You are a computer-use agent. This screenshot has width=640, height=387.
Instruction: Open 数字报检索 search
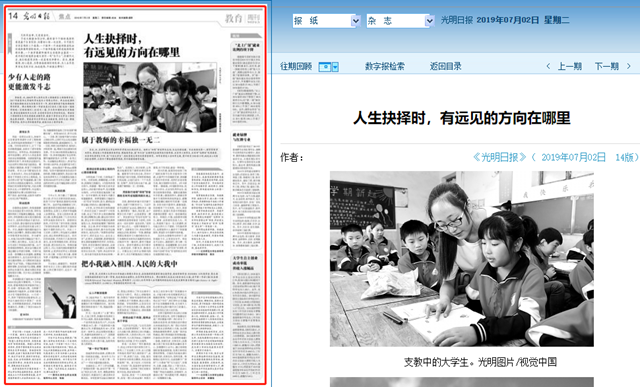pyautogui.click(x=384, y=66)
